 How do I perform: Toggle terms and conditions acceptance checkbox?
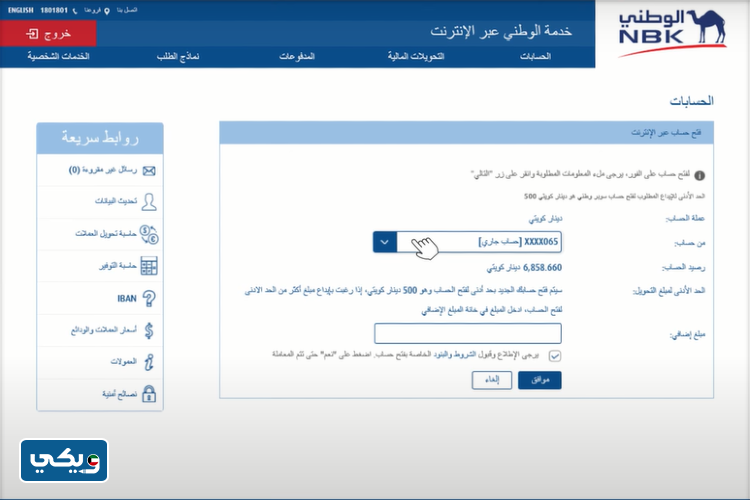555,355
